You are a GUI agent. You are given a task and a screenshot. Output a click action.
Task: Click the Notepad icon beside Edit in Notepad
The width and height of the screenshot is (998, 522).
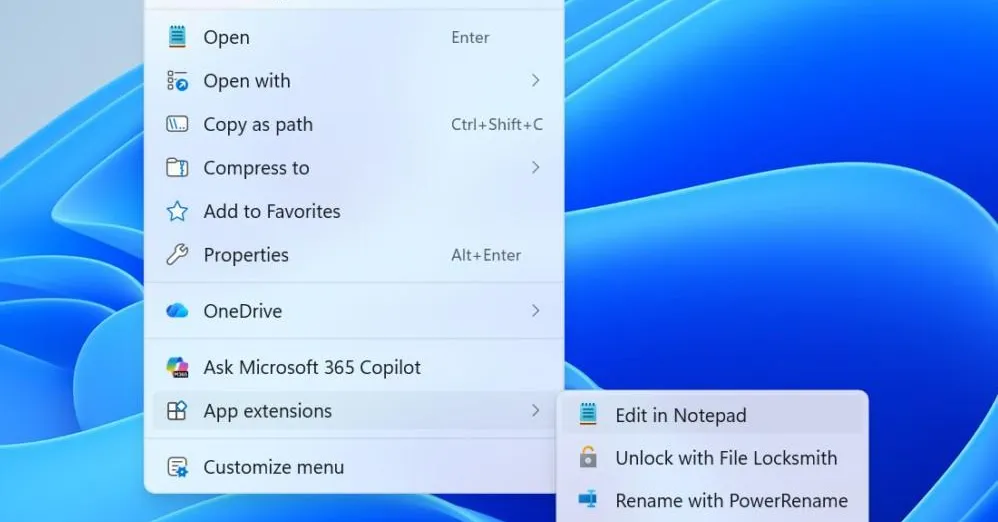pyautogui.click(x=588, y=414)
